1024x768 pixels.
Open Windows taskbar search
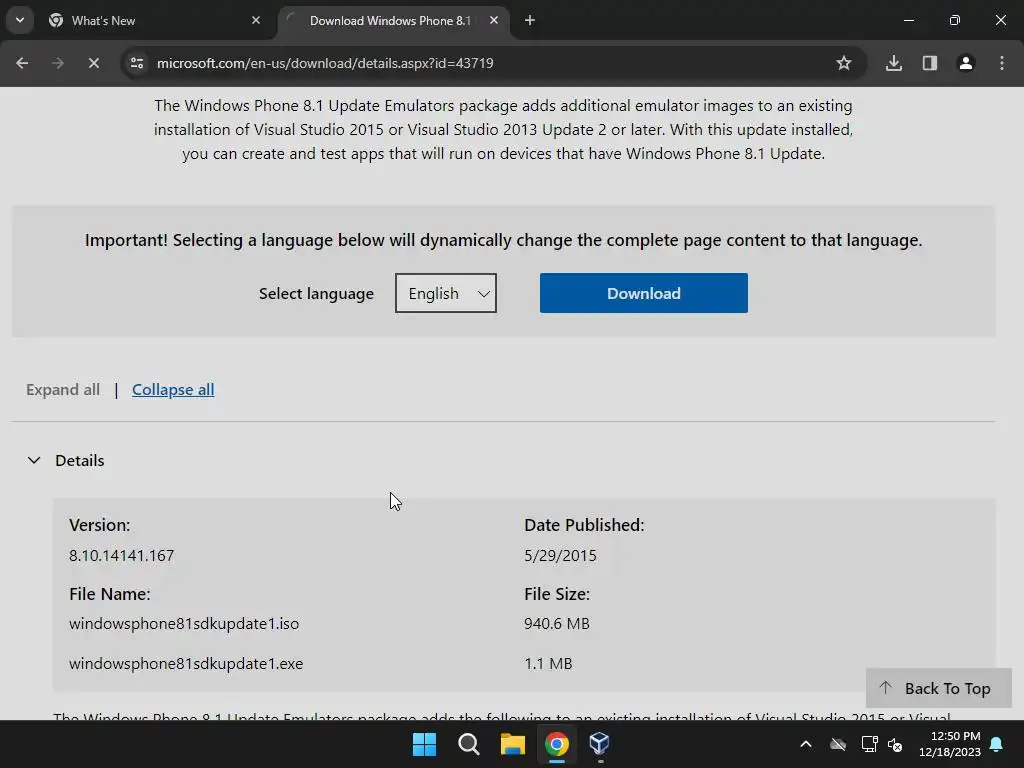tap(468, 744)
